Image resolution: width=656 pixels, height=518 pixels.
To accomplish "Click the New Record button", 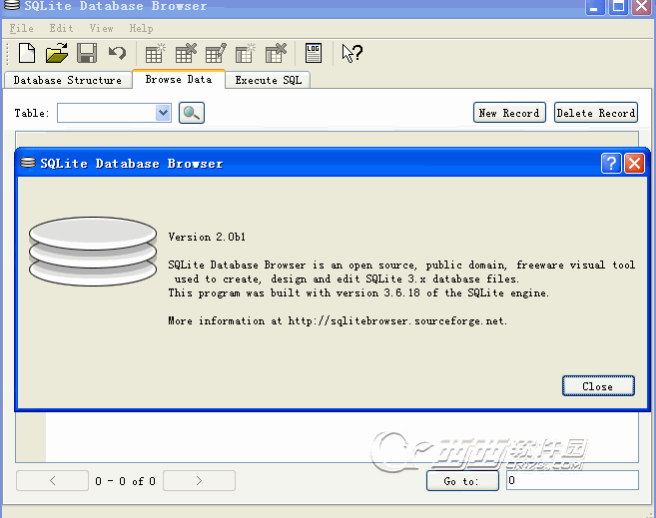I will click(509, 113).
